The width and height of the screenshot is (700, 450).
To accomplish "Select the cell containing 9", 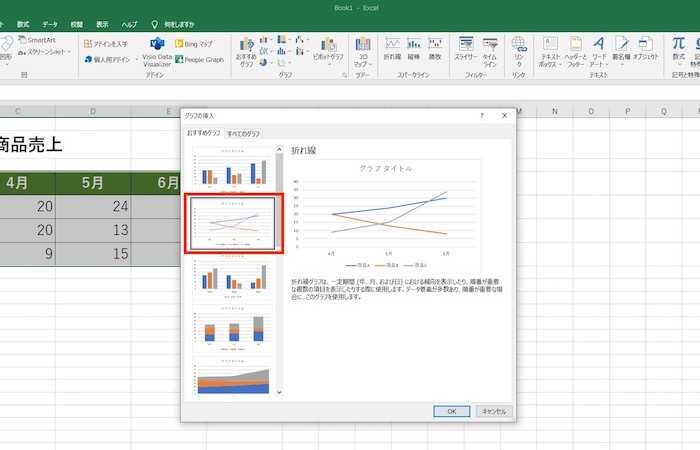I will pyautogui.click(x=27, y=254).
